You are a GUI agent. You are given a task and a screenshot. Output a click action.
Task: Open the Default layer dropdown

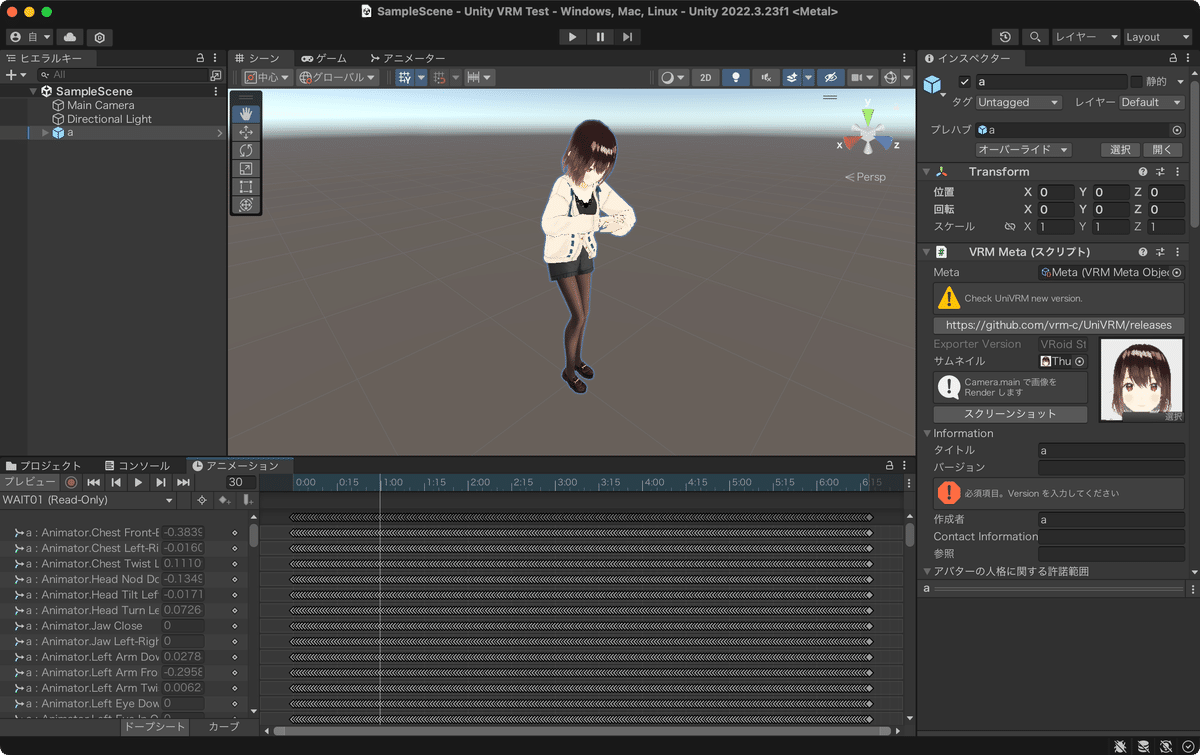pos(1151,102)
